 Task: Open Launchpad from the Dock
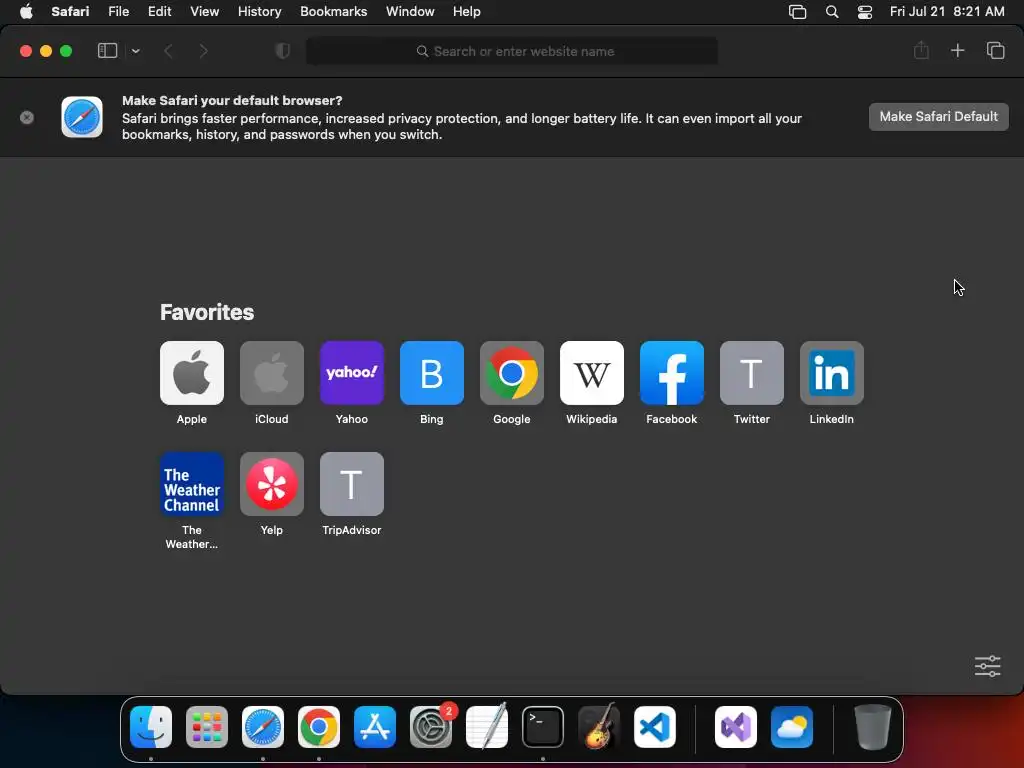(207, 727)
